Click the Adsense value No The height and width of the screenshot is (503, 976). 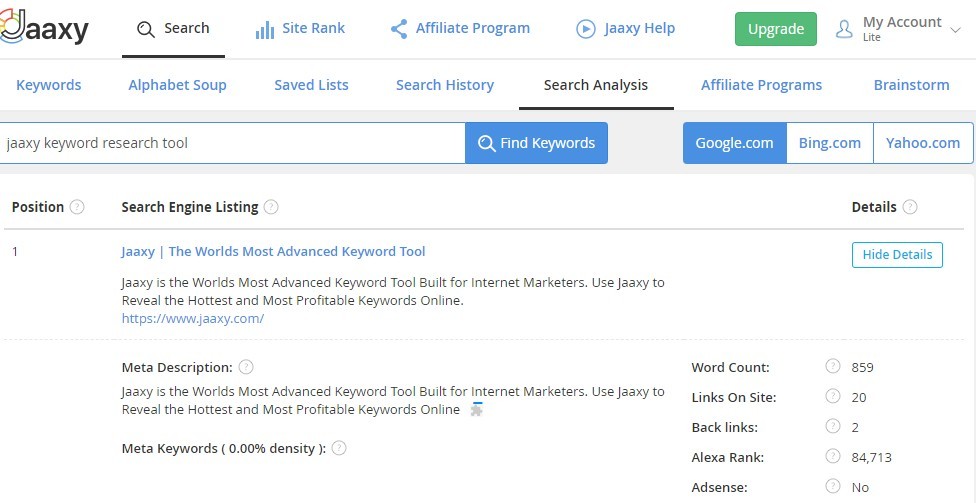tap(860, 487)
